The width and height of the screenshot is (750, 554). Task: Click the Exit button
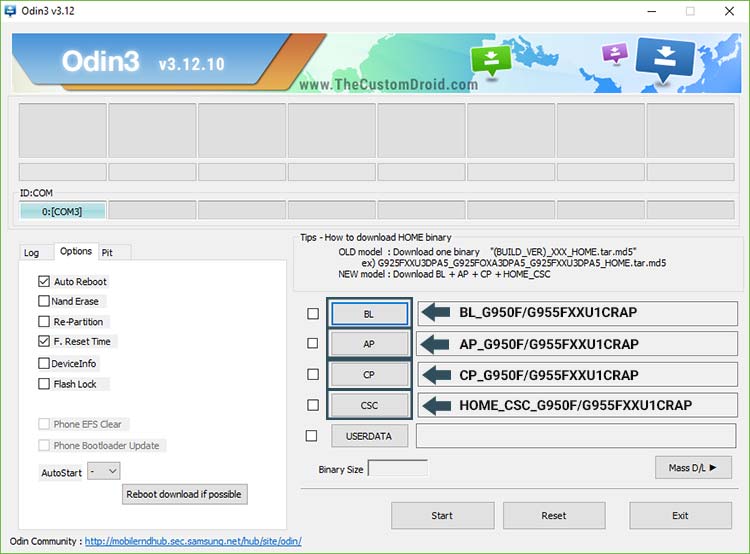pyautogui.click(x=680, y=516)
